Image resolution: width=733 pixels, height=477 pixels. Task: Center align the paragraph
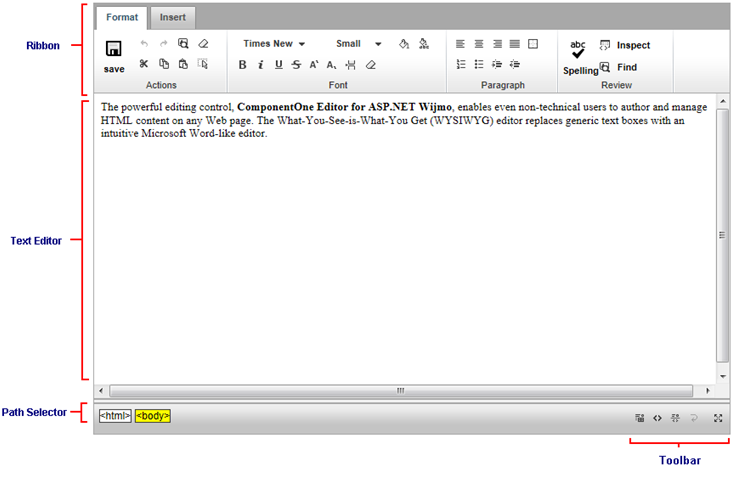coord(479,44)
